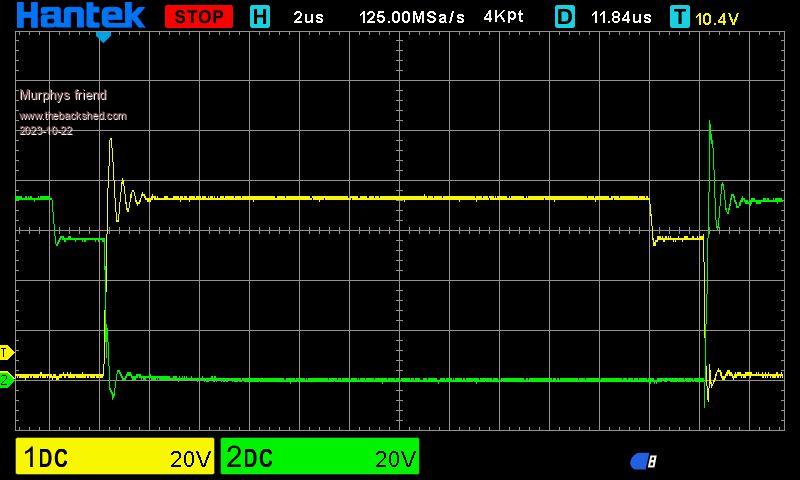The image size is (800, 480).
Task: Click the blue trigger position triangle
Action: pos(103,37)
